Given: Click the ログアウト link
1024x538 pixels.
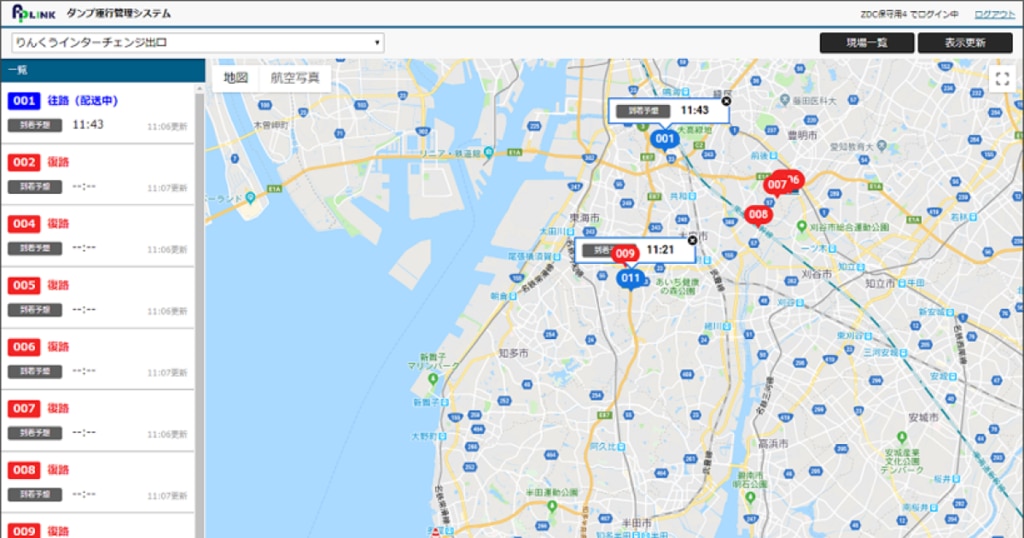Looking at the screenshot, I should 995,14.
